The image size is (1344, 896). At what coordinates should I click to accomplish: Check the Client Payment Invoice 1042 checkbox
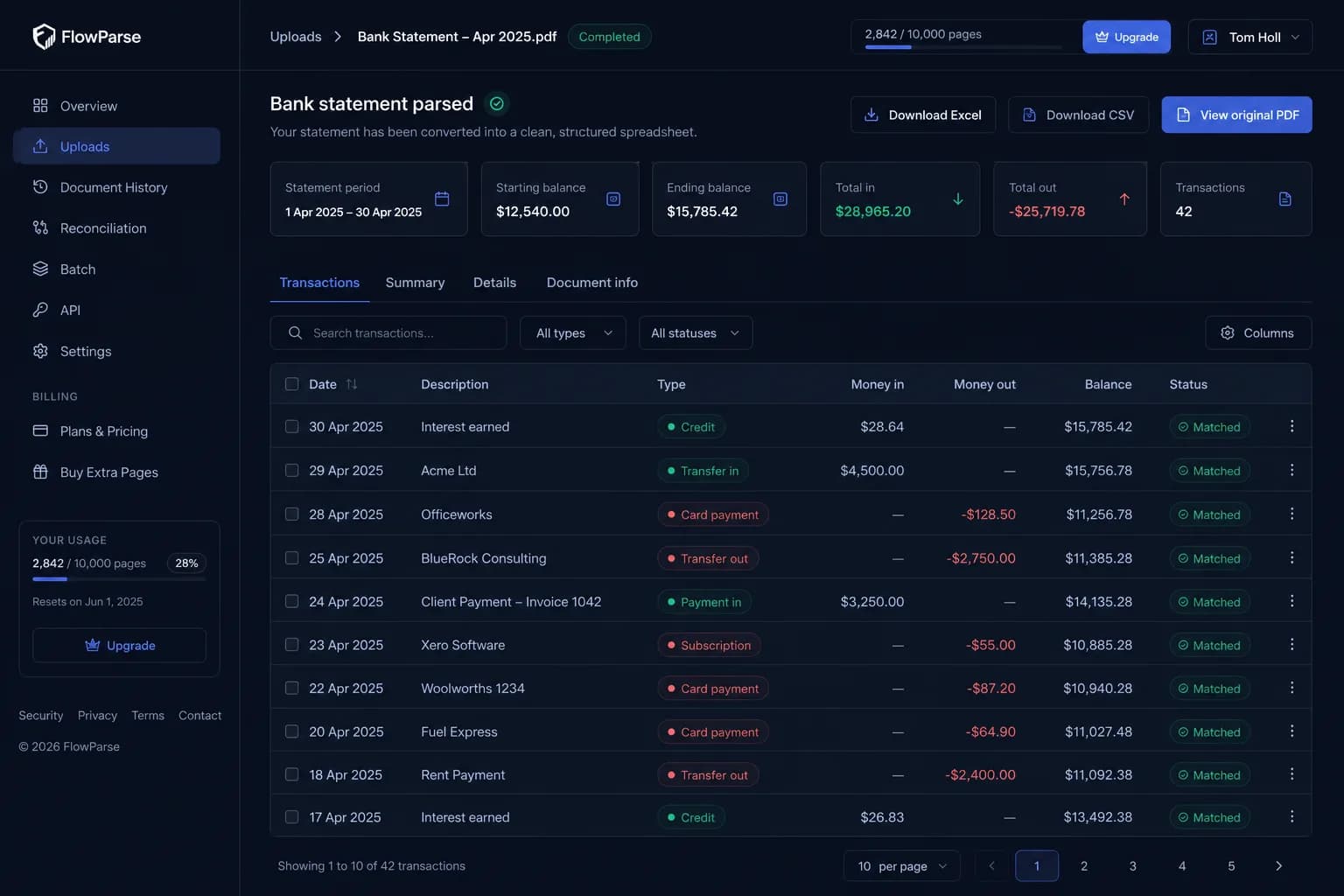point(291,601)
